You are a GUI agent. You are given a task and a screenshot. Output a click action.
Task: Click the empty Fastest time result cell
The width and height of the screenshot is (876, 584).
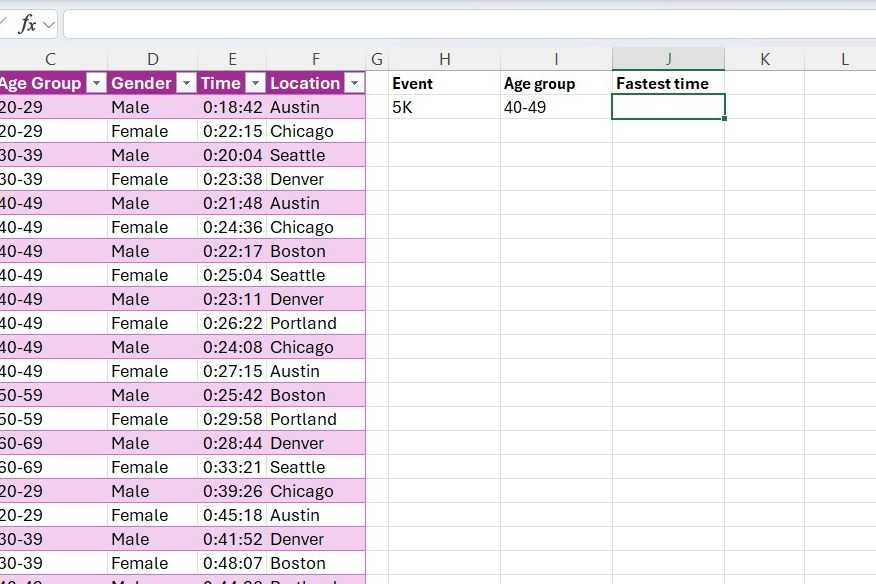tap(668, 107)
